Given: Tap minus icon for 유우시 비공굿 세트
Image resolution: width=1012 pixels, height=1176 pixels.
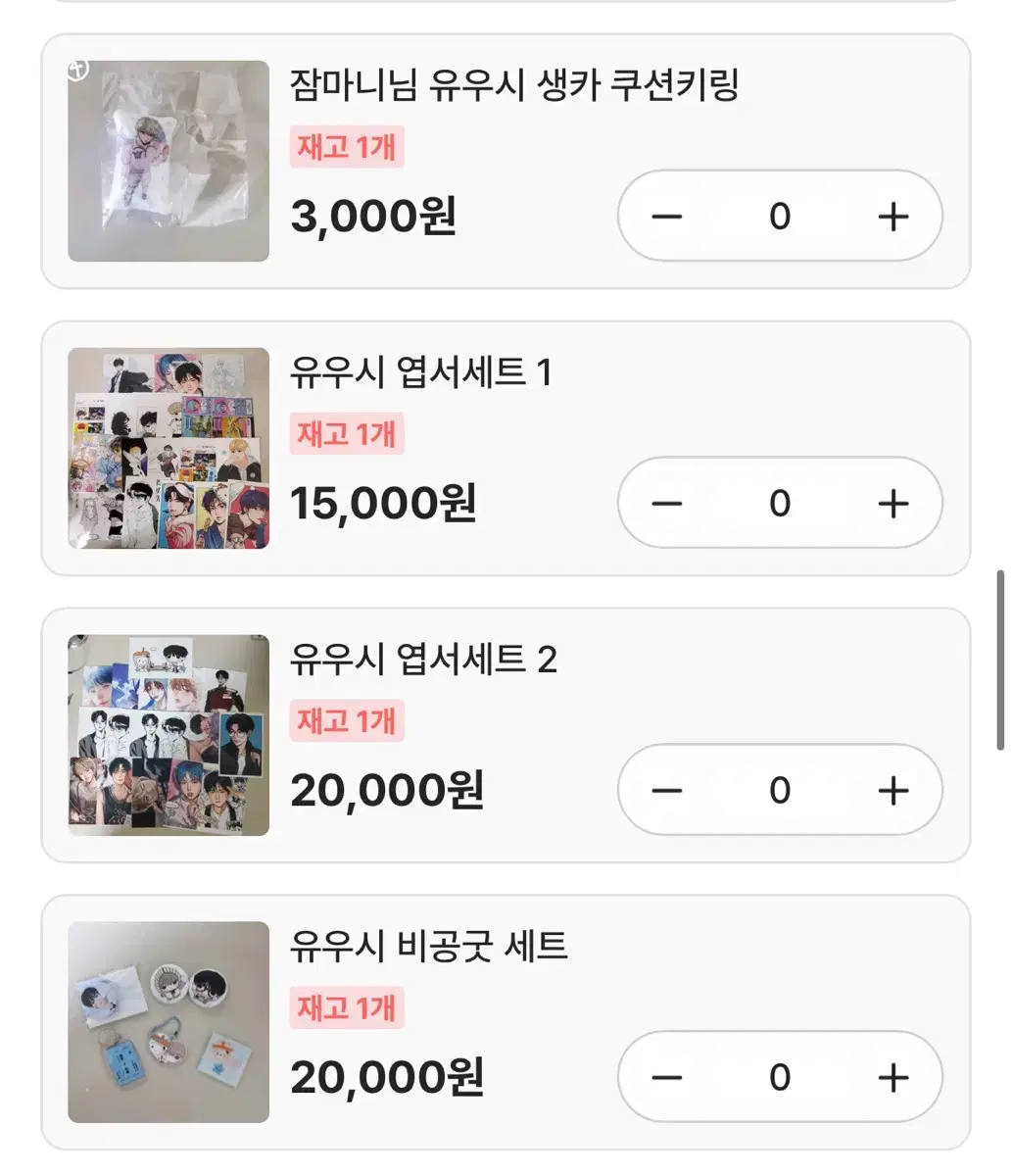Looking at the screenshot, I should 666,1078.
